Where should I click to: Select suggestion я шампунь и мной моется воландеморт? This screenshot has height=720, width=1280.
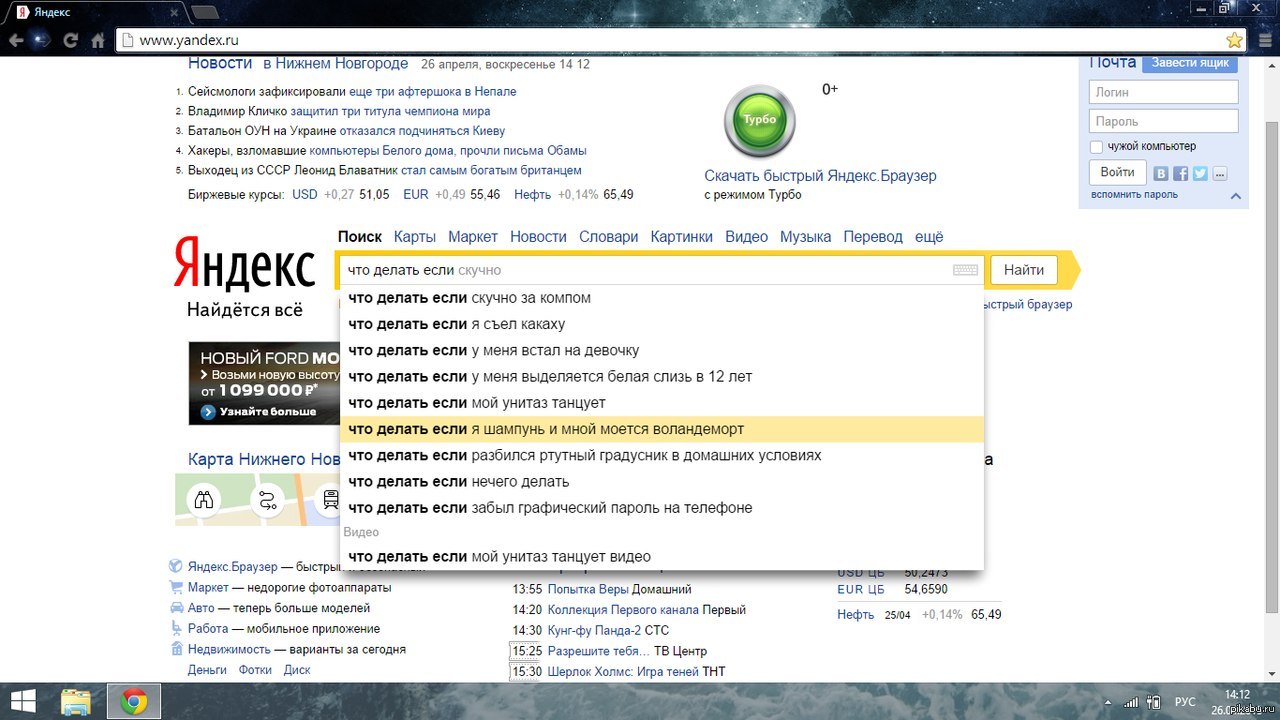662,429
